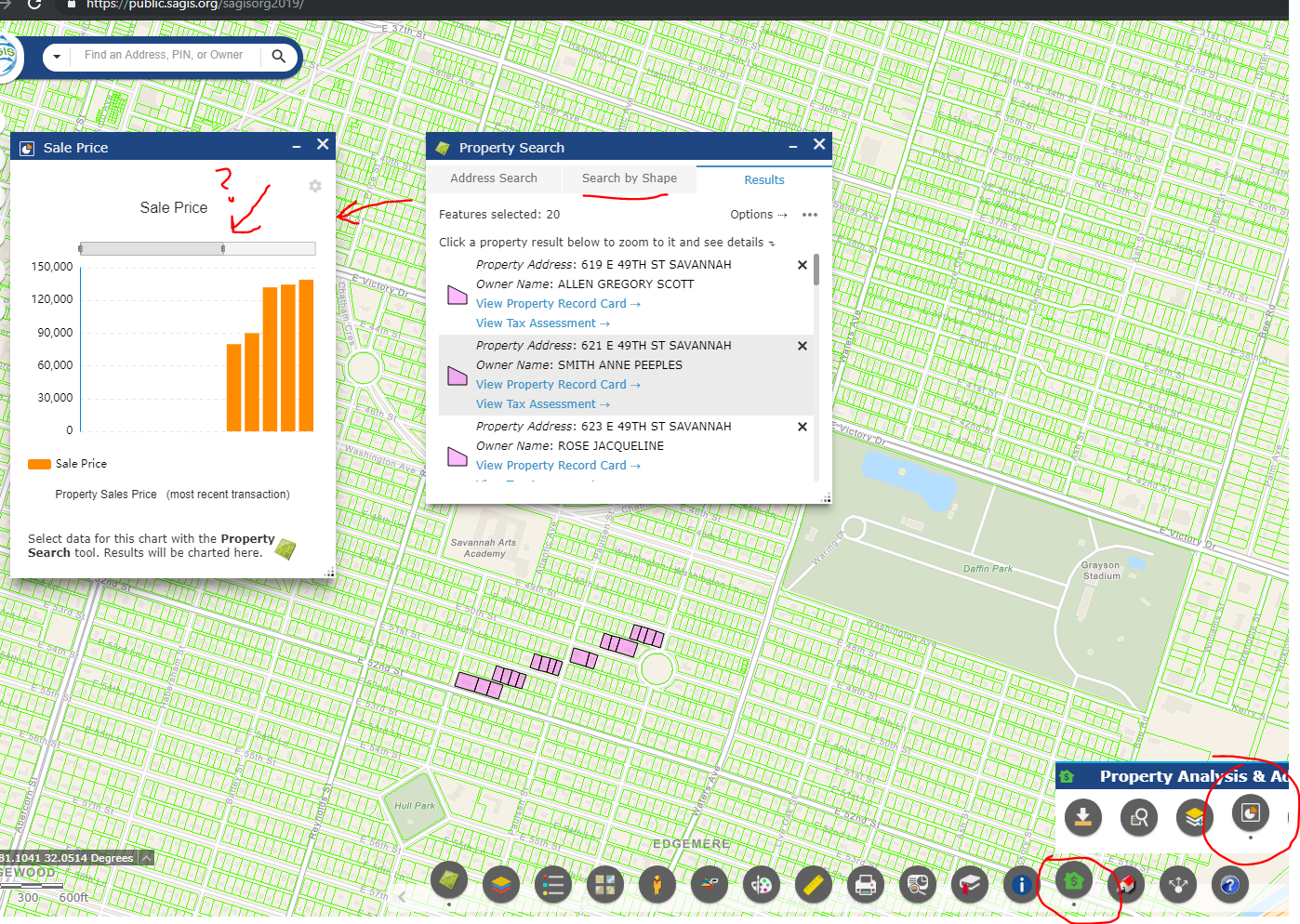Click the pink parcel symbol for 621 E 49TH
1300x924 pixels.
click(457, 376)
